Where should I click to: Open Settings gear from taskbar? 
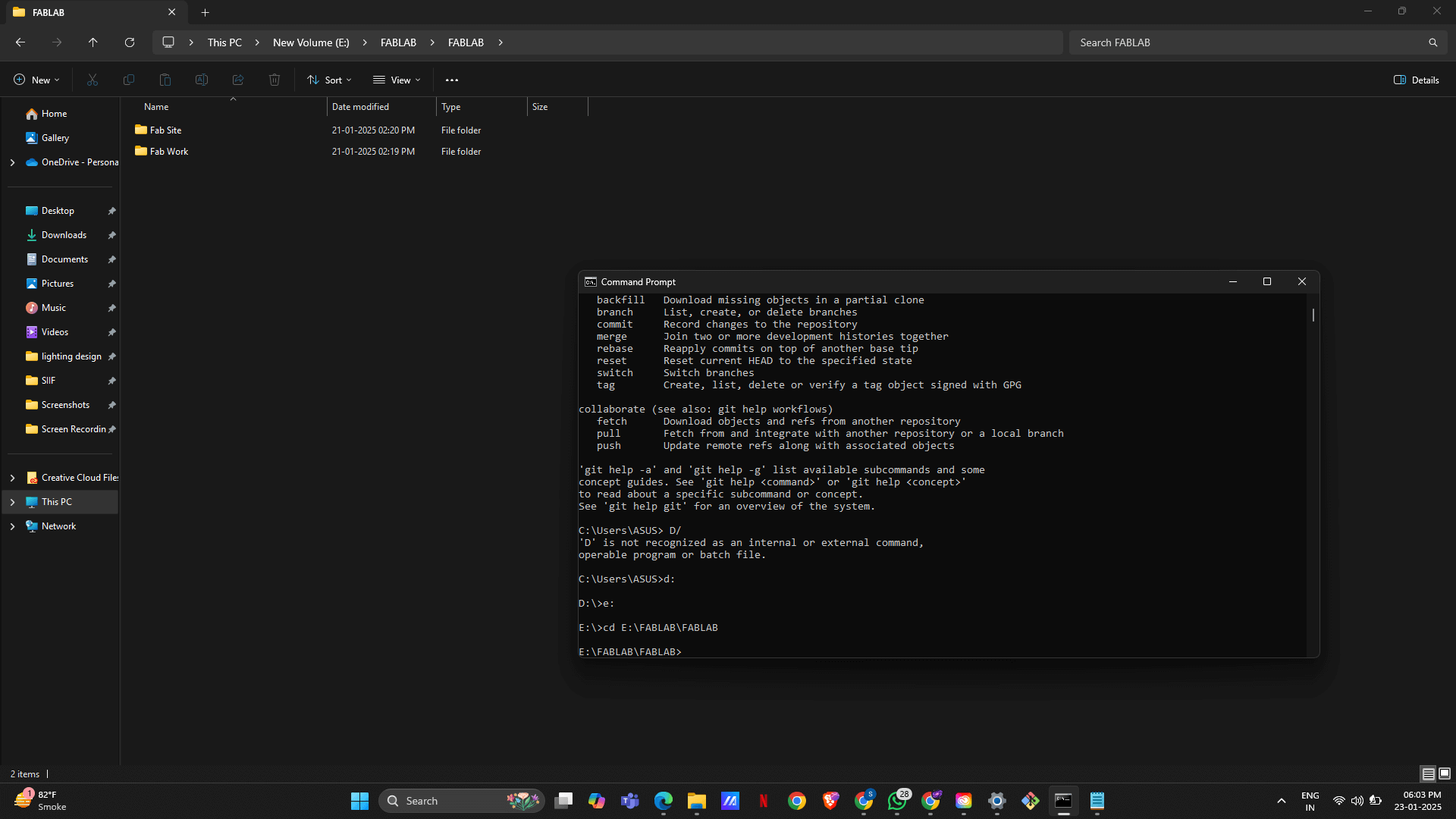coord(997,801)
